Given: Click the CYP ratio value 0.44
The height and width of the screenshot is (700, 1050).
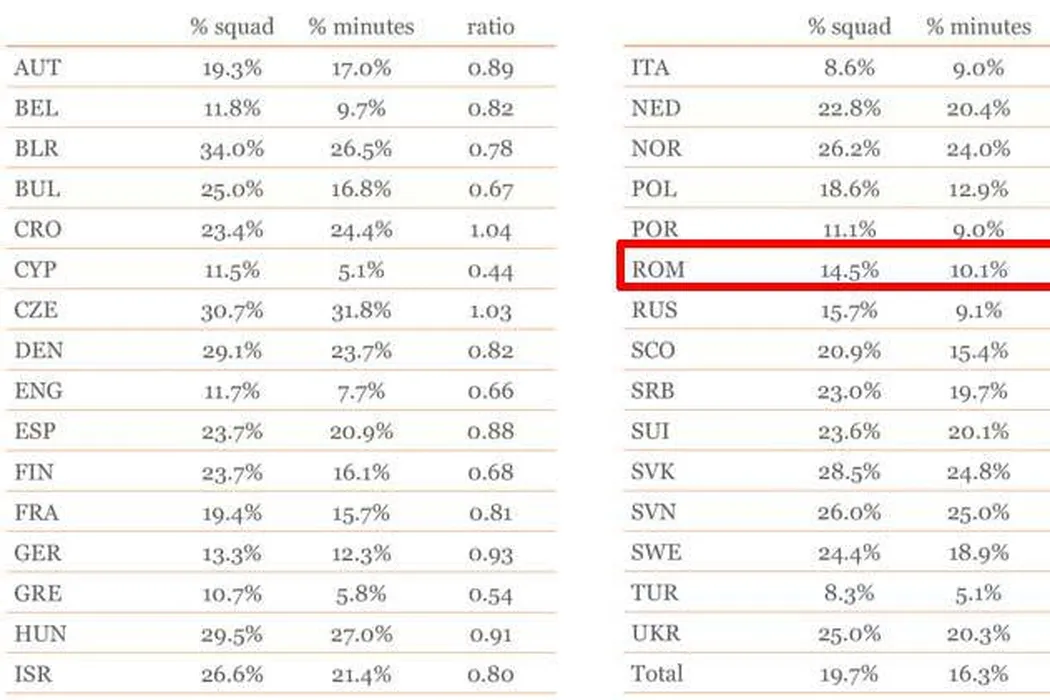Looking at the screenshot, I should tap(490, 270).
